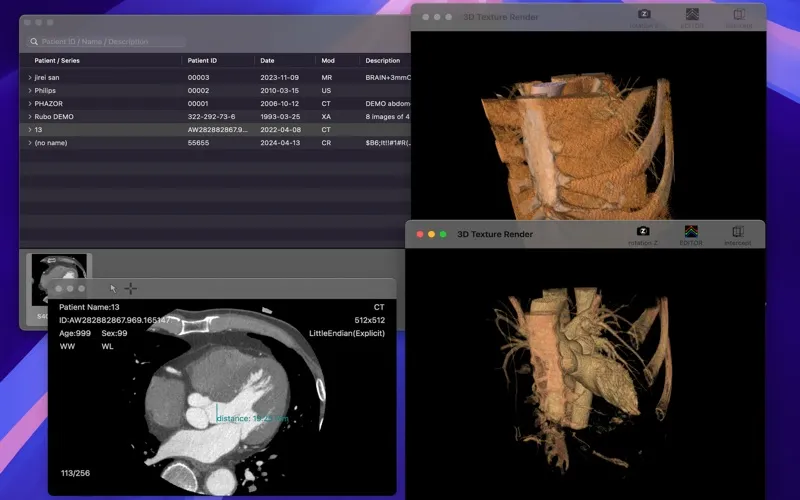
Task: Click the search magnifier icon in patient browser
Action: pyautogui.click(x=34, y=41)
